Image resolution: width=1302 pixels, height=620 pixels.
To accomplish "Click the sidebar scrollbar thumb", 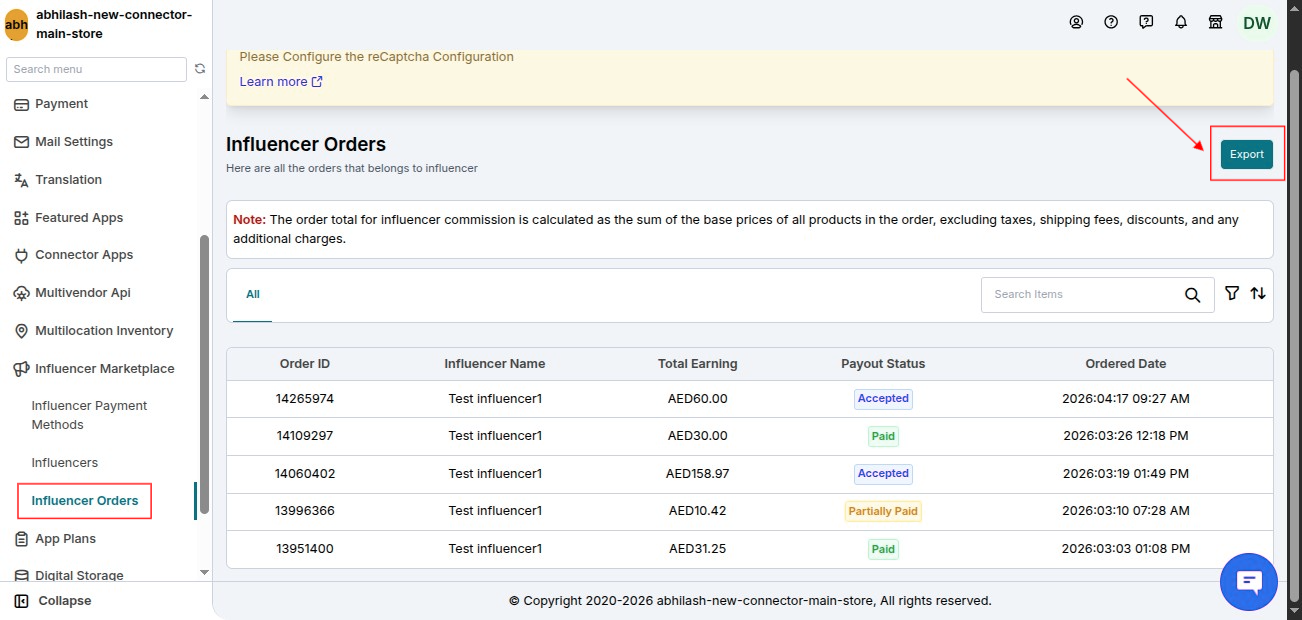I will coord(204,375).
